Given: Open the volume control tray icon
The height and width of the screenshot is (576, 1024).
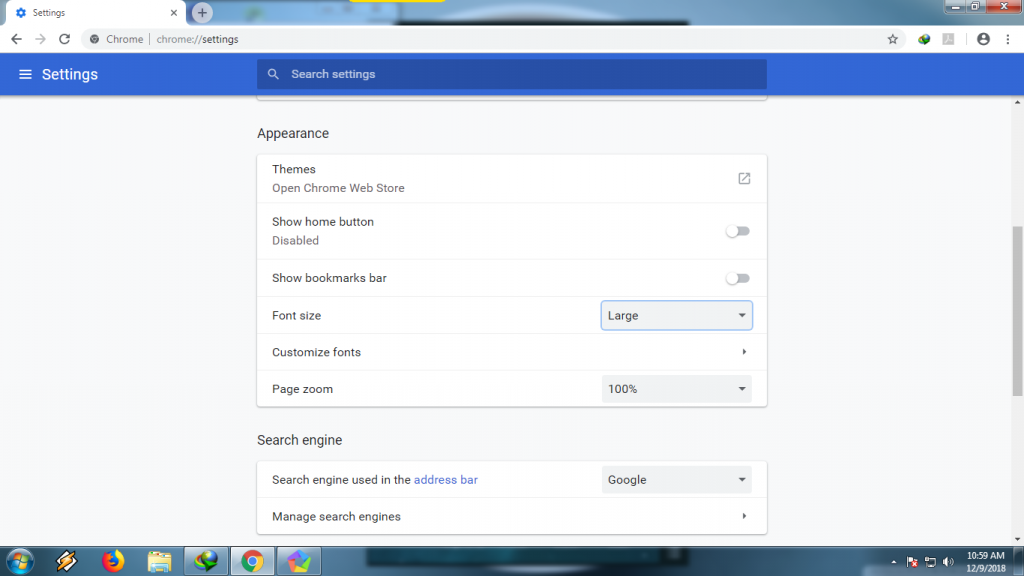Looking at the screenshot, I should pyautogui.click(x=948, y=562).
